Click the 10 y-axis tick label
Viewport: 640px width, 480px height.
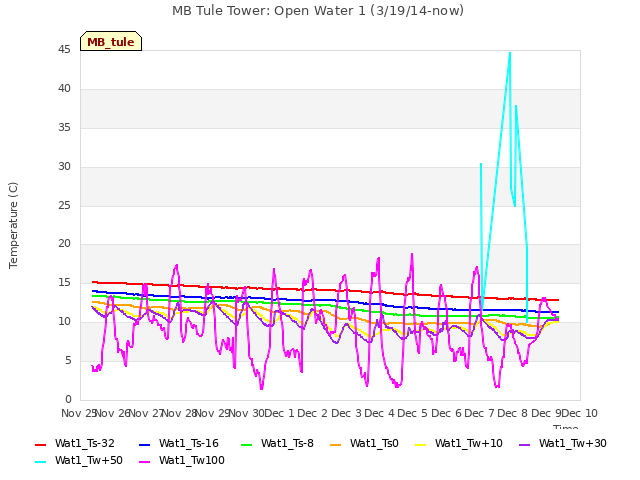pos(64,322)
